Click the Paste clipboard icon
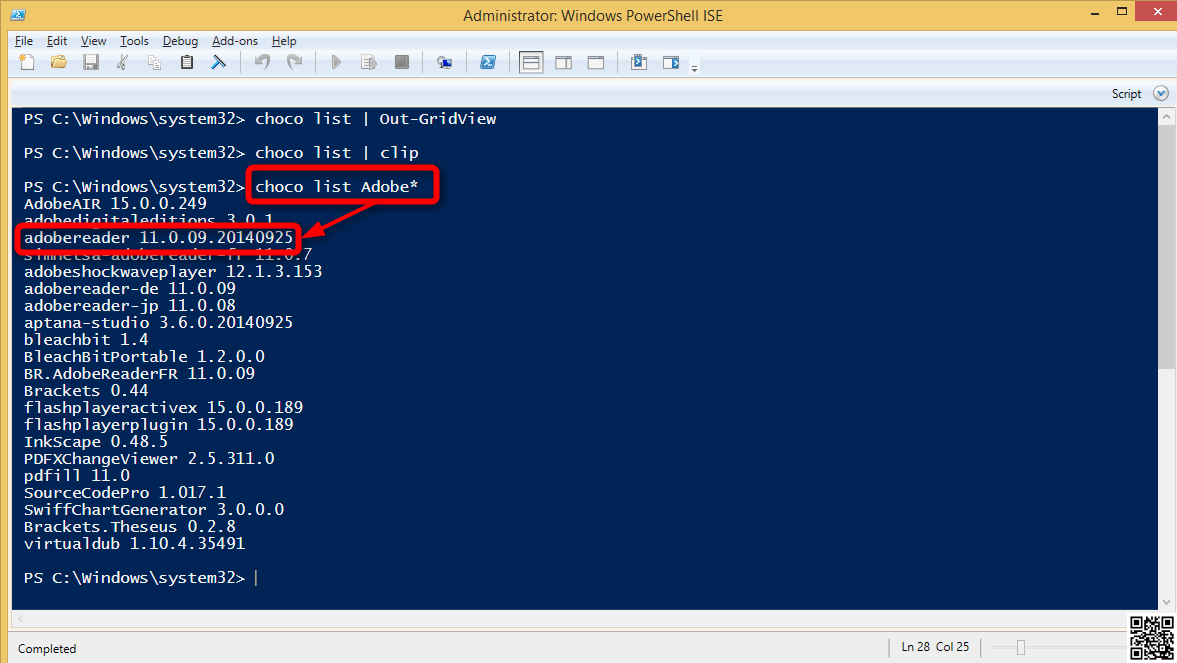 pyautogui.click(x=186, y=63)
